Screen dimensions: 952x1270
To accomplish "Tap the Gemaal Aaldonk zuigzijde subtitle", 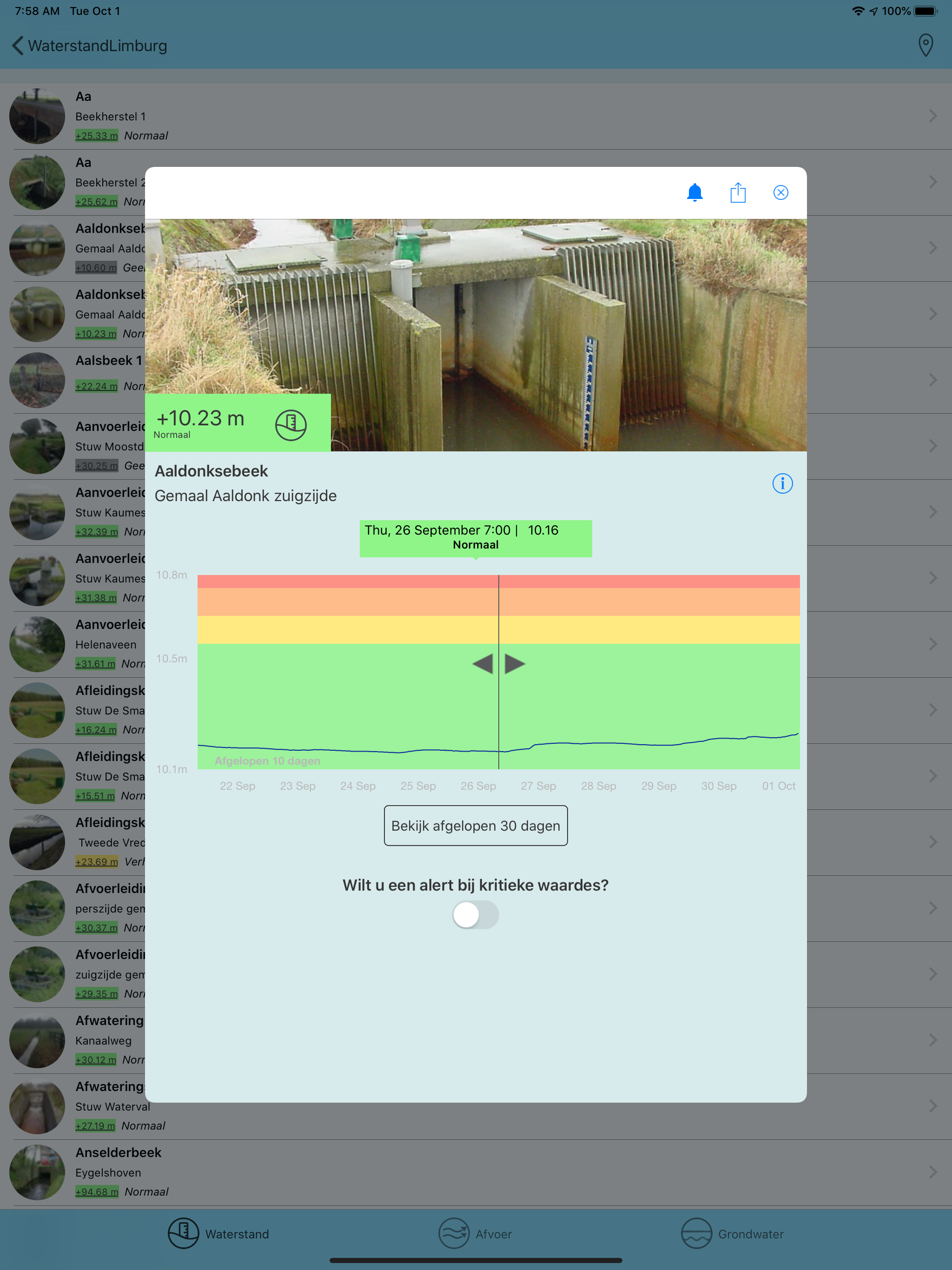I will click(246, 496).
